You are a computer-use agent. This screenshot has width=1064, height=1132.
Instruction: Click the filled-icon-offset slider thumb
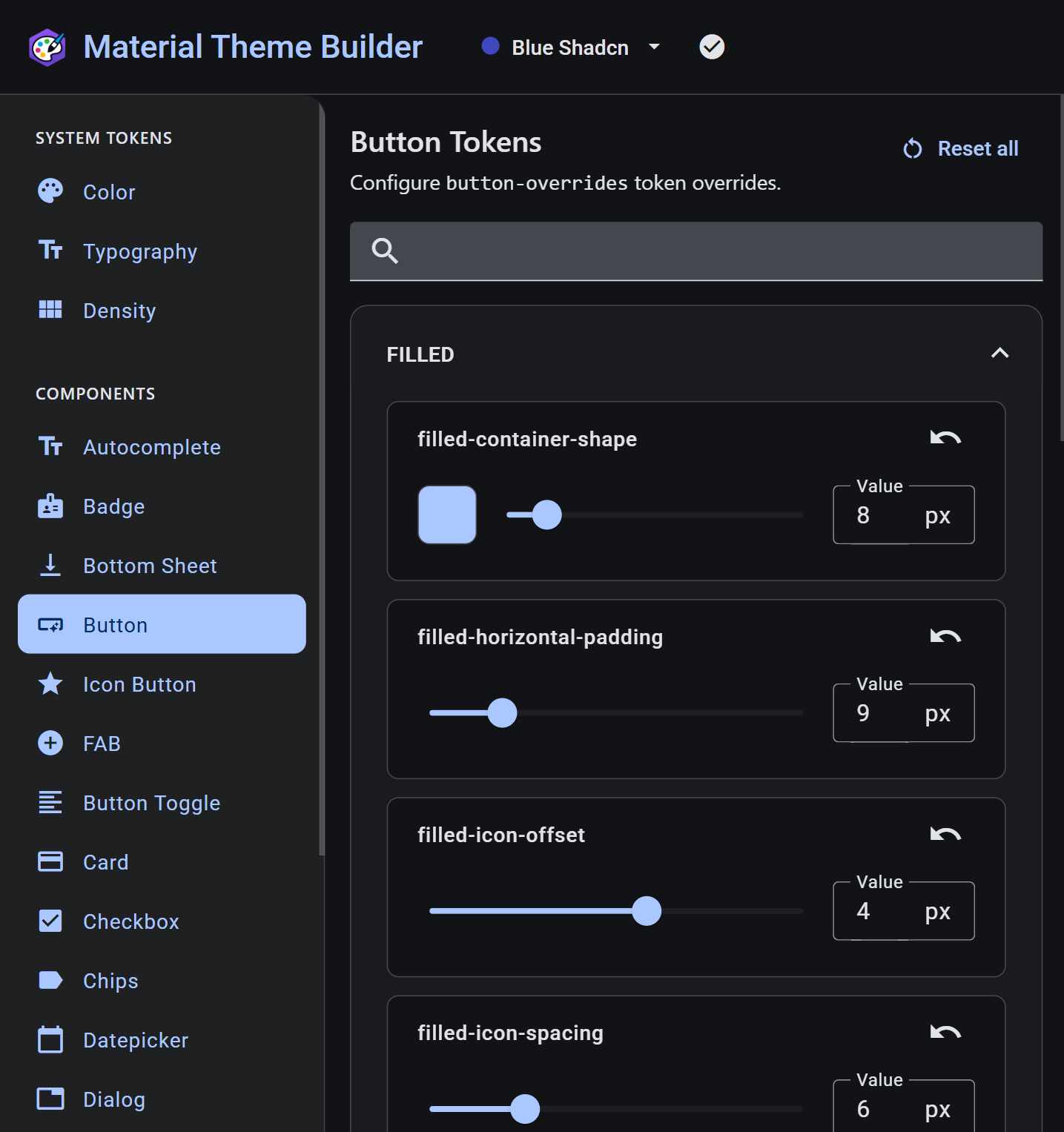coord(647,910)
